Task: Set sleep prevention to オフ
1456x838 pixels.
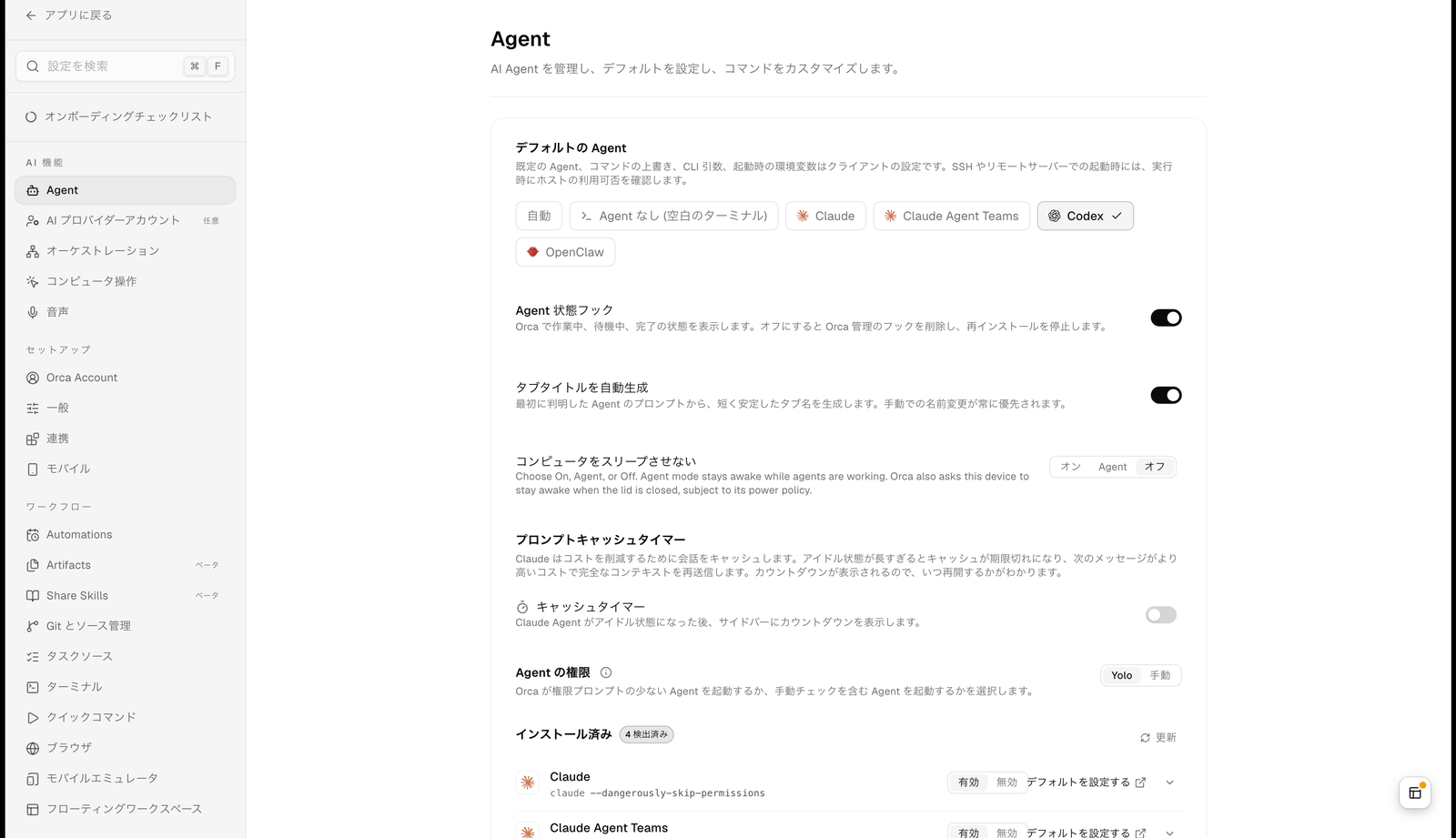Action: [1155, 467]
